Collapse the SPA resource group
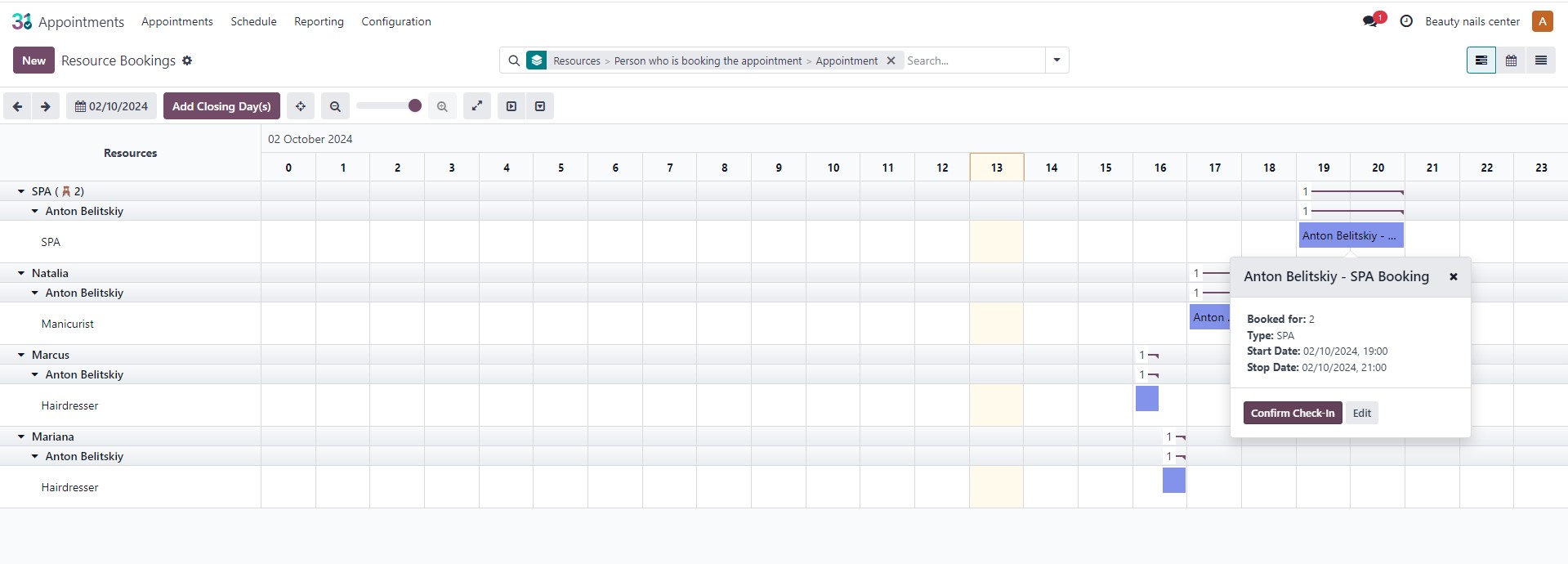The height and width of the screenshot is (564, 1568). coord(21,191)
